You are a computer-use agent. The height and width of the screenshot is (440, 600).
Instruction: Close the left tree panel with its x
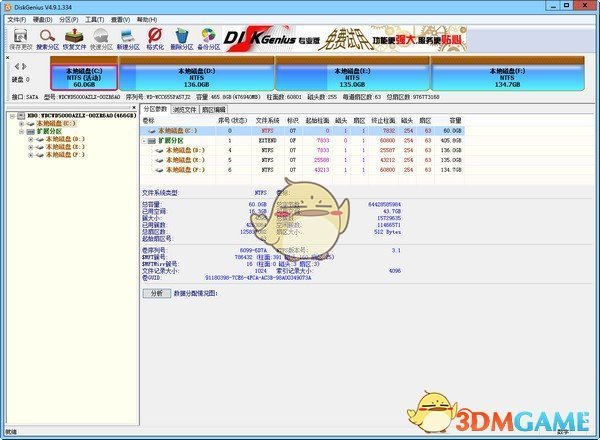click(x=134, y=108)
